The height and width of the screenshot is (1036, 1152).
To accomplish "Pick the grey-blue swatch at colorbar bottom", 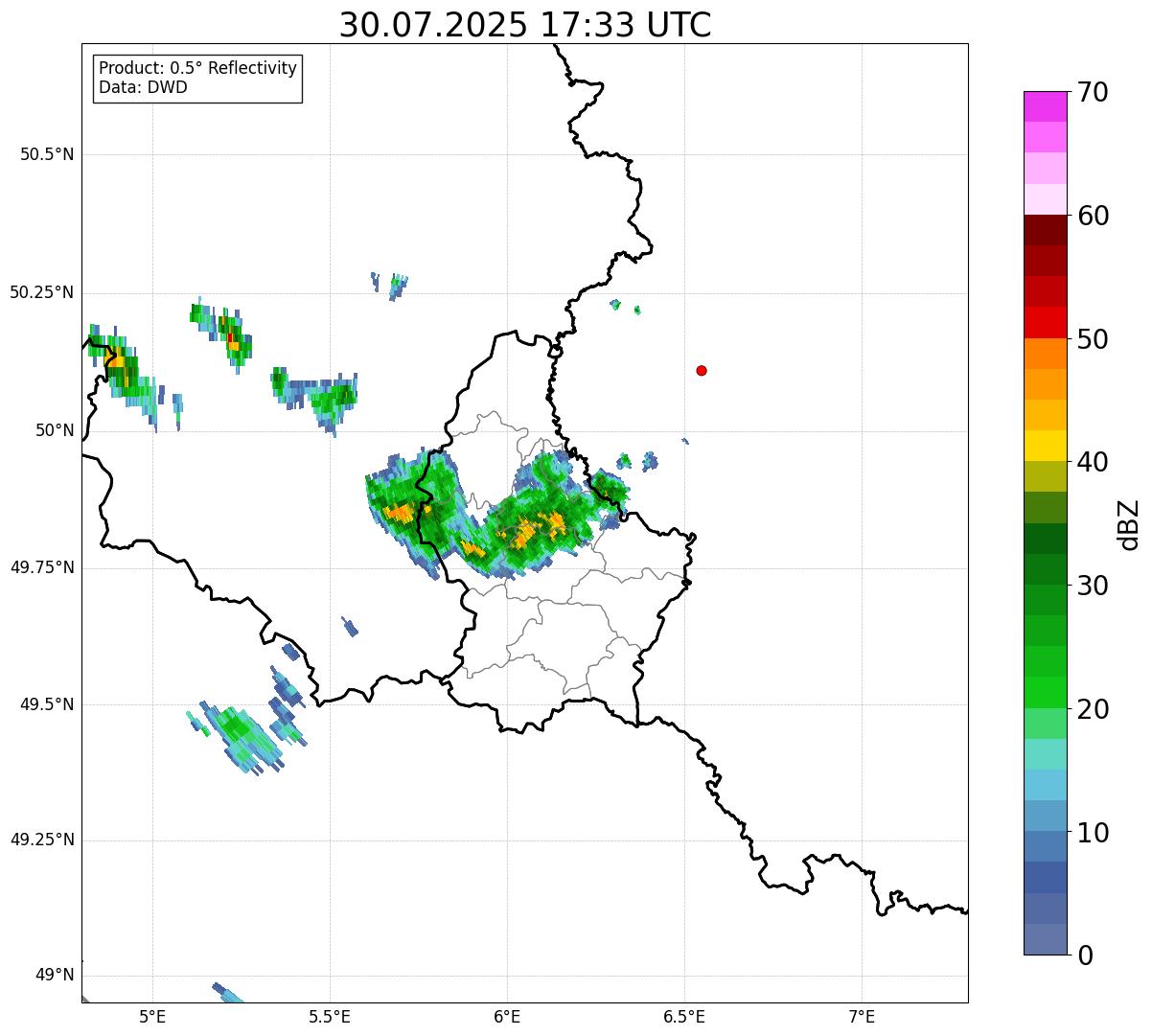I will [1045, 939].
